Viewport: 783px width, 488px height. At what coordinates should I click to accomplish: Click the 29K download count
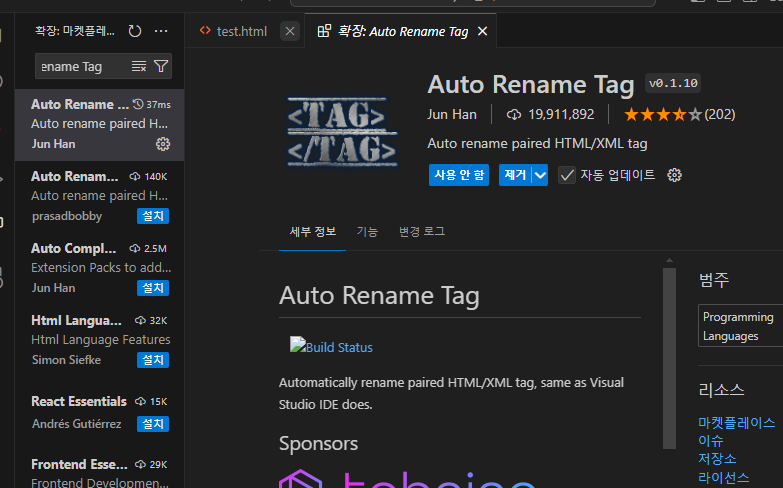158,465
